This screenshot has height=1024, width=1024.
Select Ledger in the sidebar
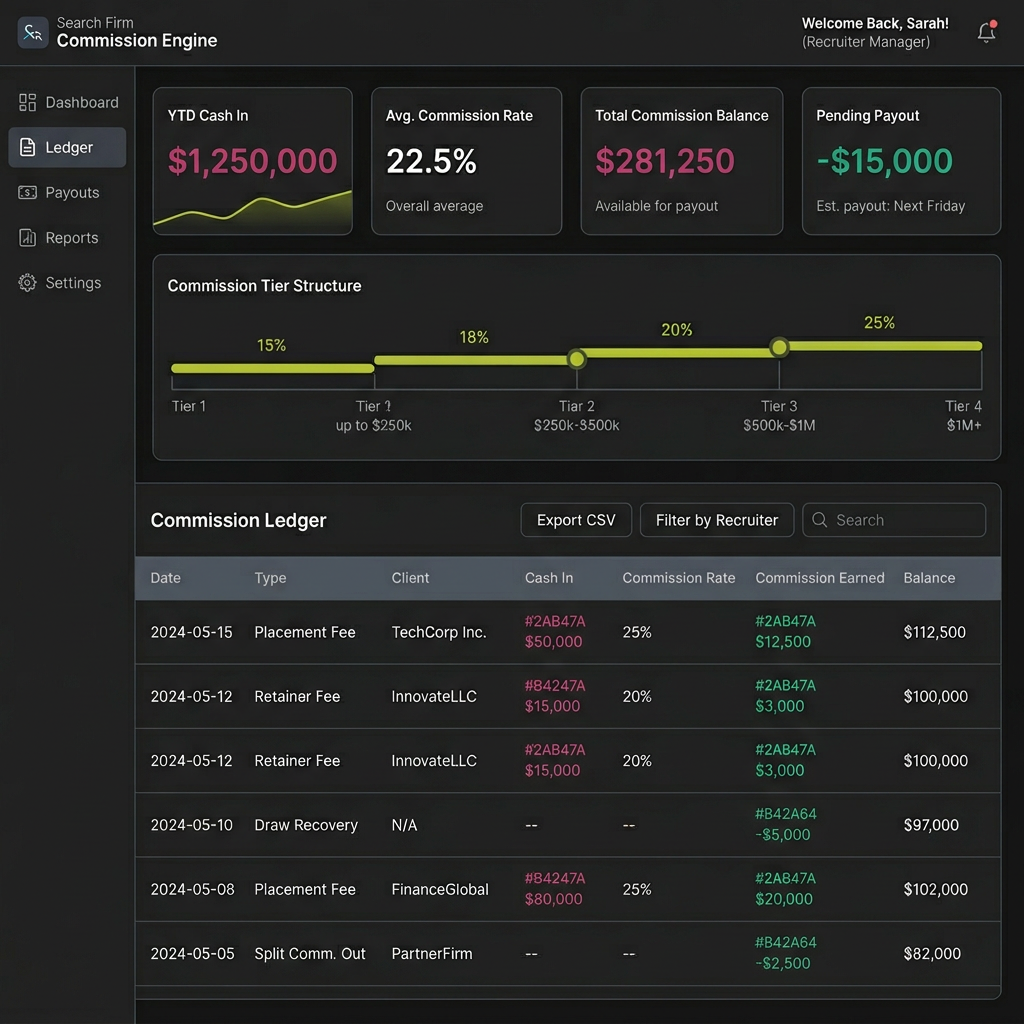click(67, 148)
